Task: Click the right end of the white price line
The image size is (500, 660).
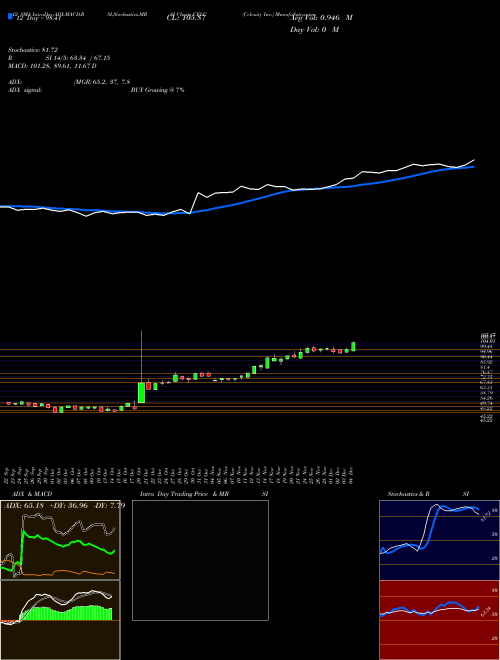Action: 473,161
